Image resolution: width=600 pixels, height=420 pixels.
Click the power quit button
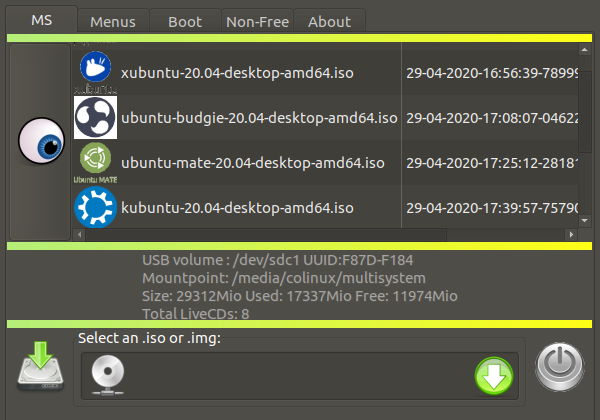tap(559, 366)
